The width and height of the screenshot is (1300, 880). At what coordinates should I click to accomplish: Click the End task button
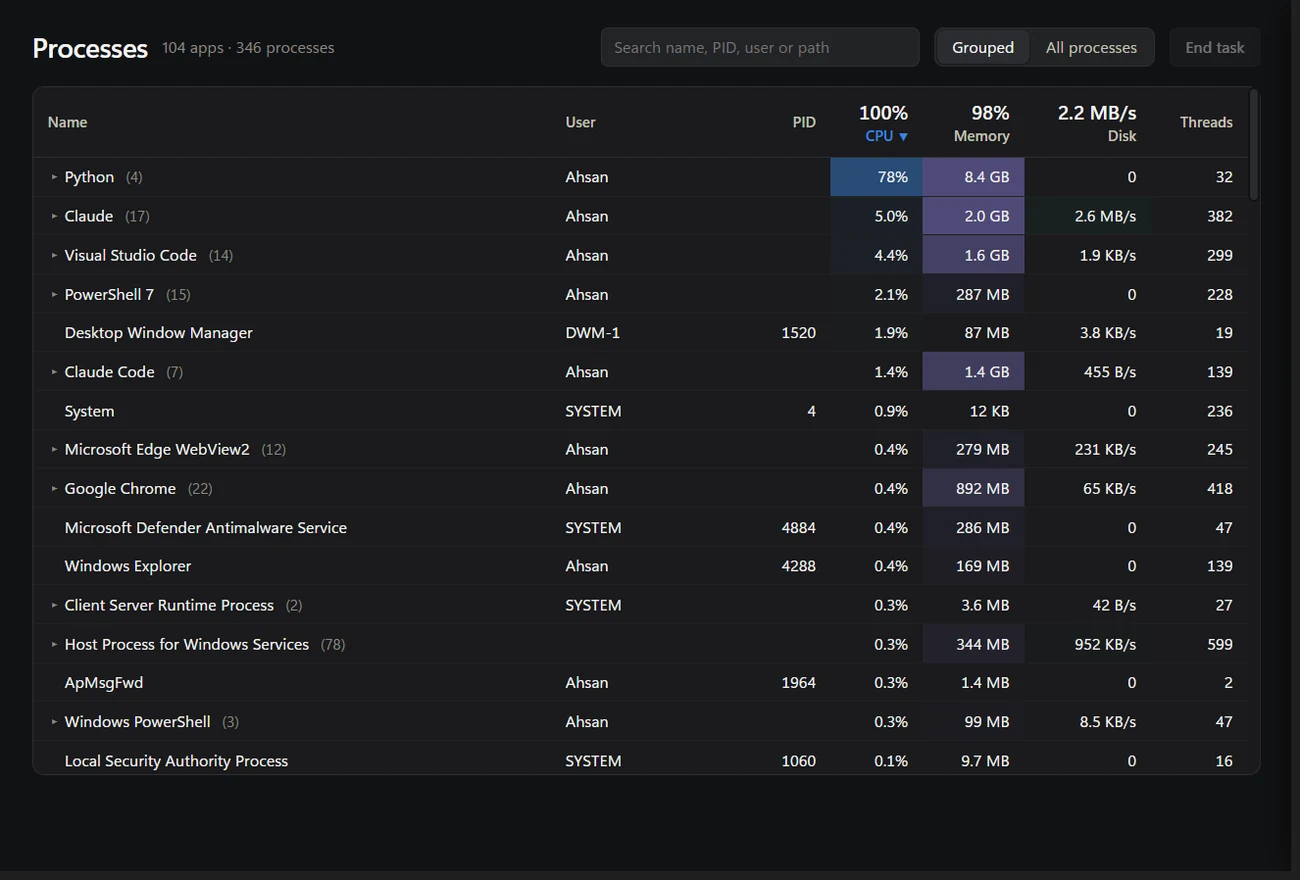[x=1215, y=47]
